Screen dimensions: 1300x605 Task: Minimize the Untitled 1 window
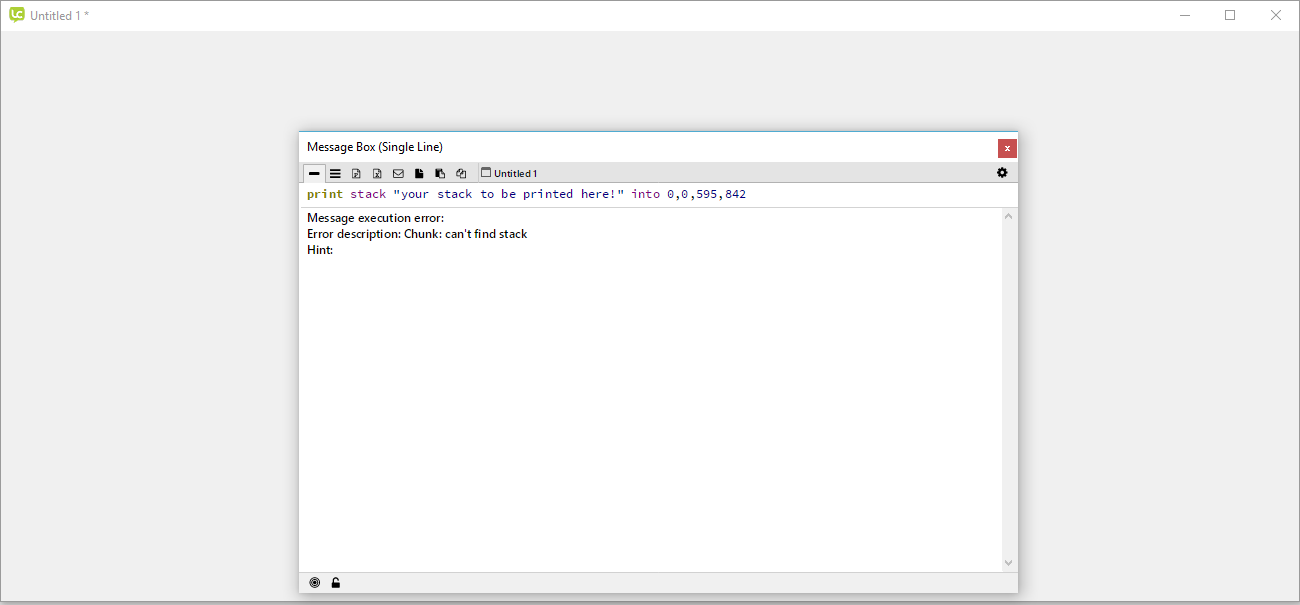click(x=1185, y=15)
